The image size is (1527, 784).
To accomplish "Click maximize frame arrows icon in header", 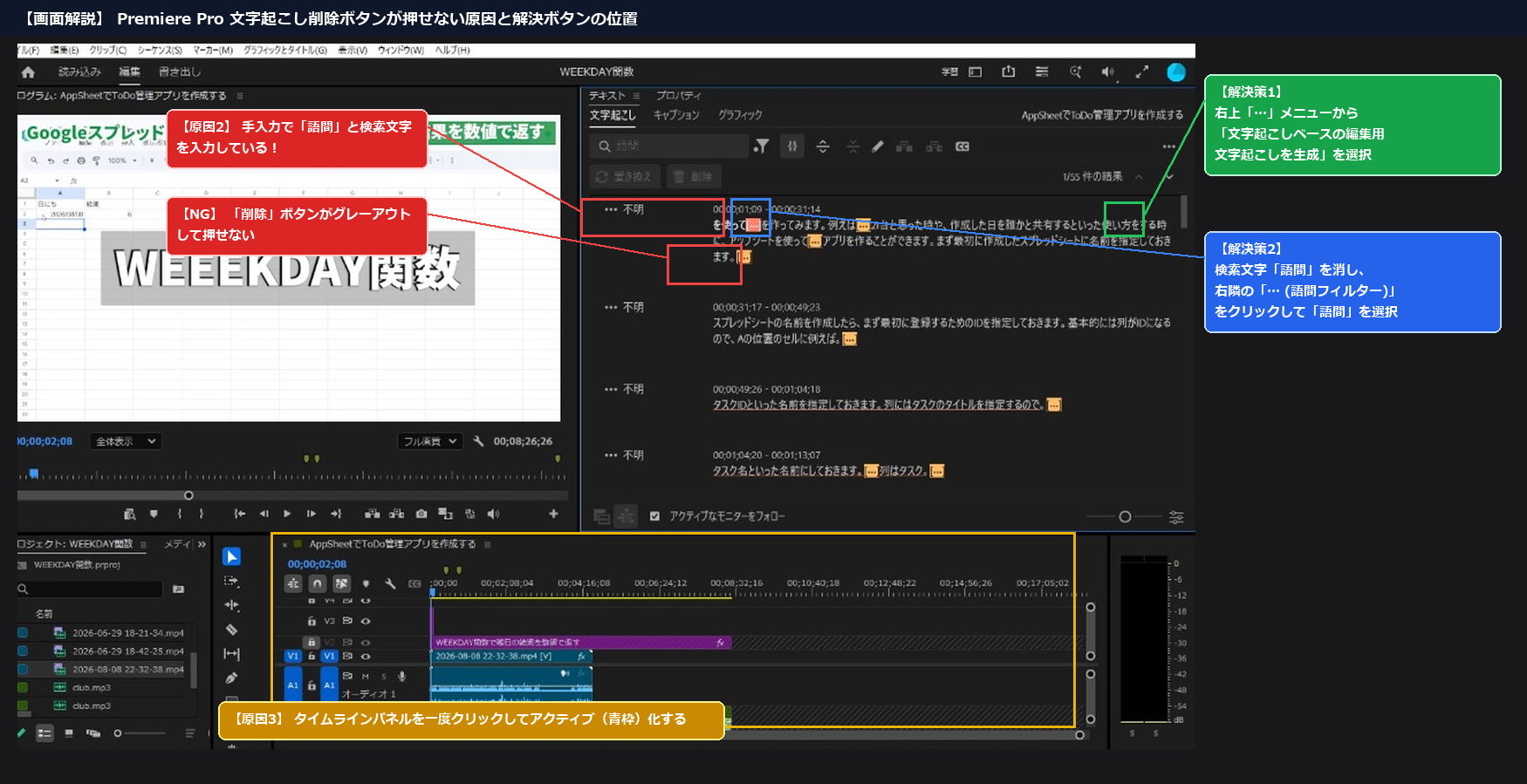I will [1141, 72].
